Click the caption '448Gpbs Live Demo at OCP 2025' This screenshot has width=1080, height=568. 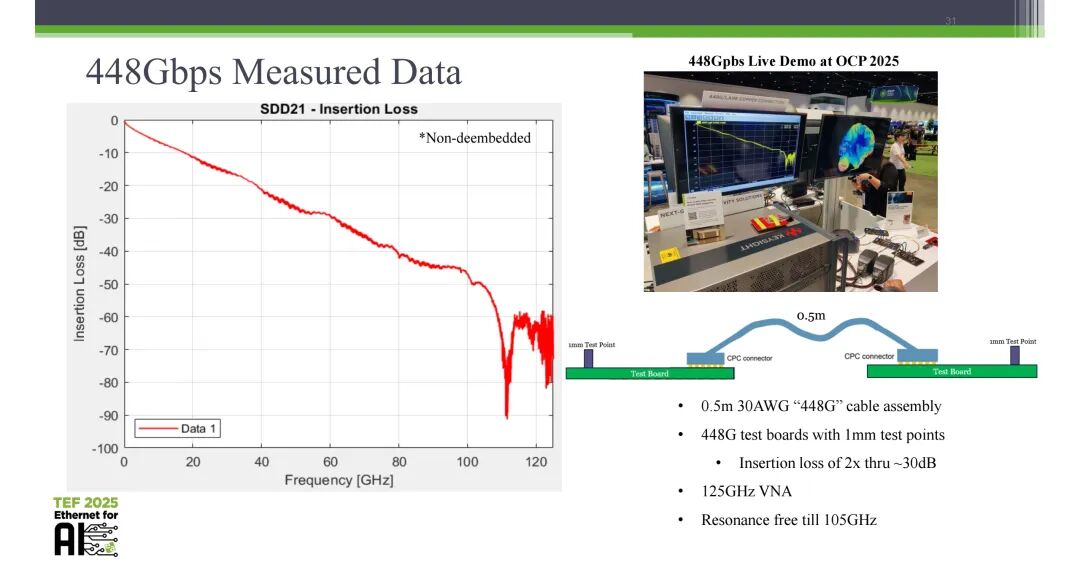tap(793, 61)
